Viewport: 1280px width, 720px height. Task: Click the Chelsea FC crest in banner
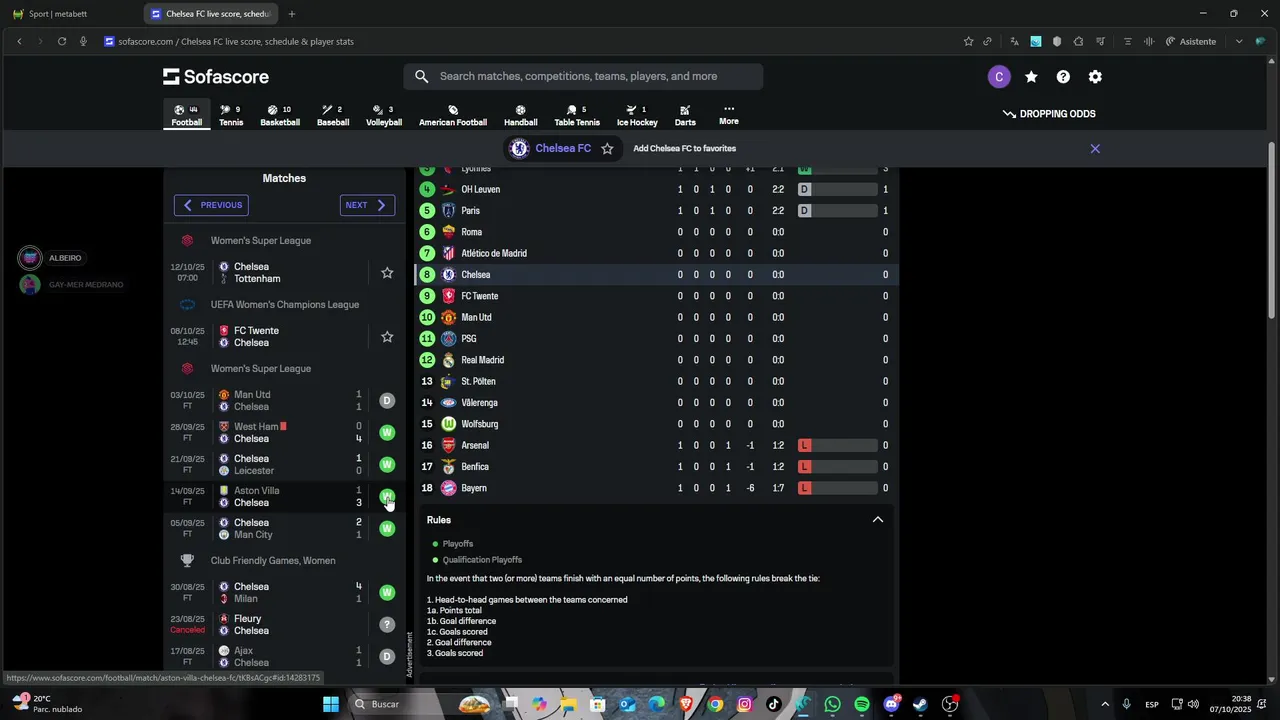click(x=519, y=148)
